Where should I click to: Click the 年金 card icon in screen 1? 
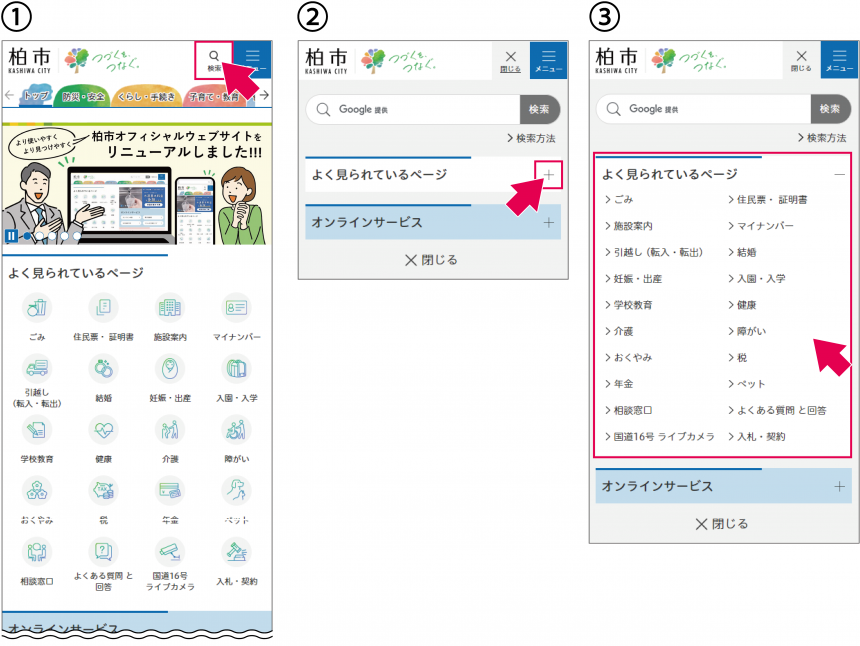click(x=170, y=490)
